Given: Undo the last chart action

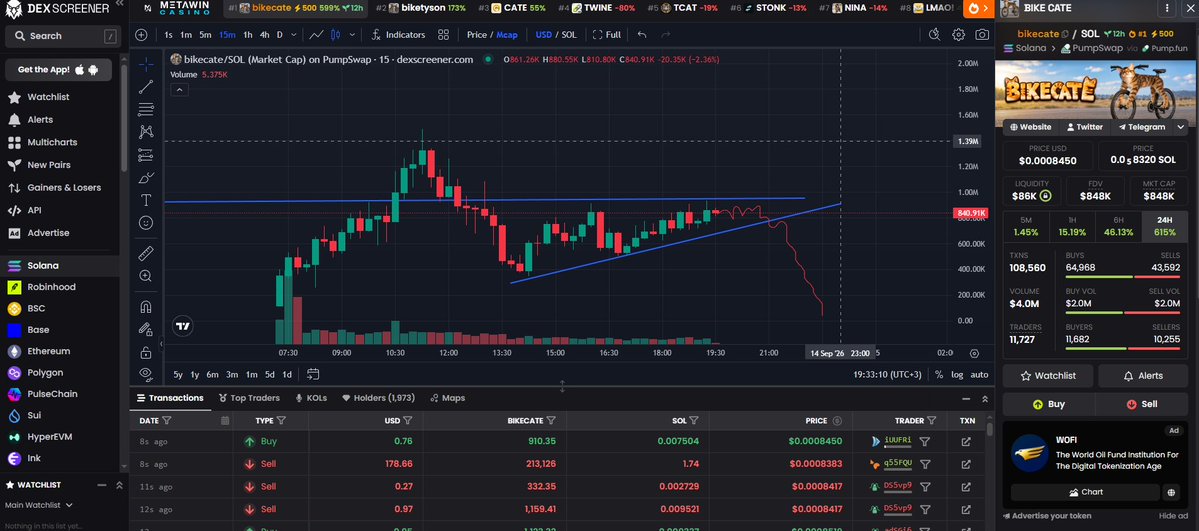Looking at the screenshot, I should 642,34.
